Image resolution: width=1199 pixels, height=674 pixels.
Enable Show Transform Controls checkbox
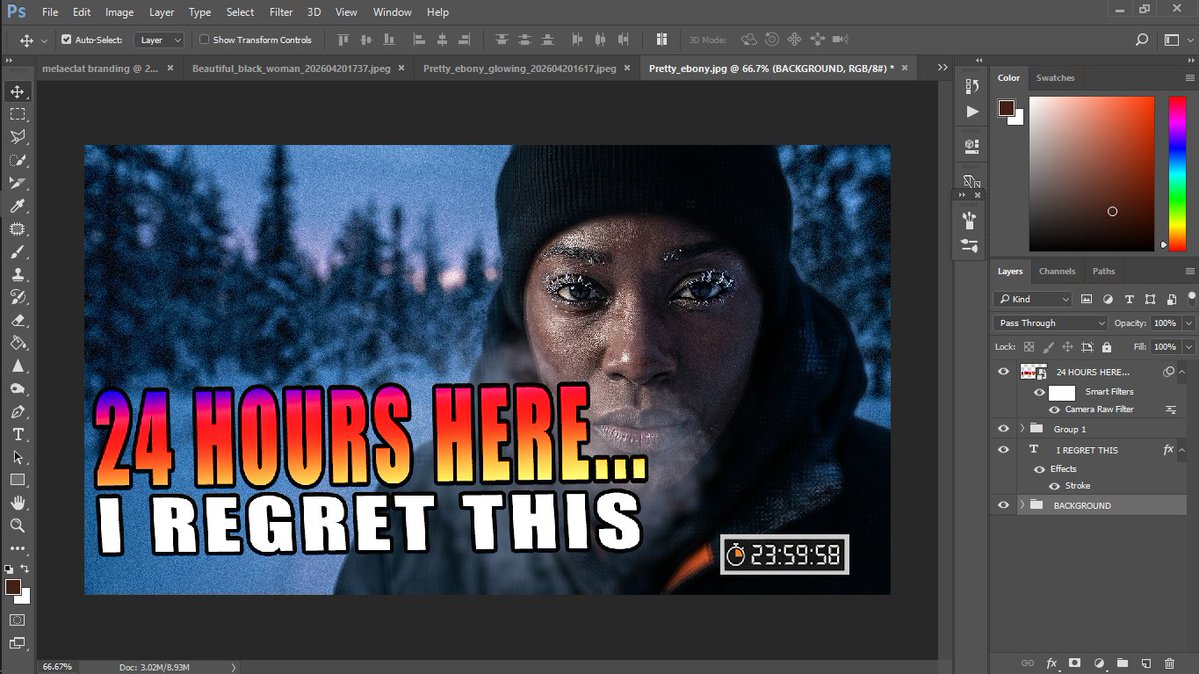[204, 40]
